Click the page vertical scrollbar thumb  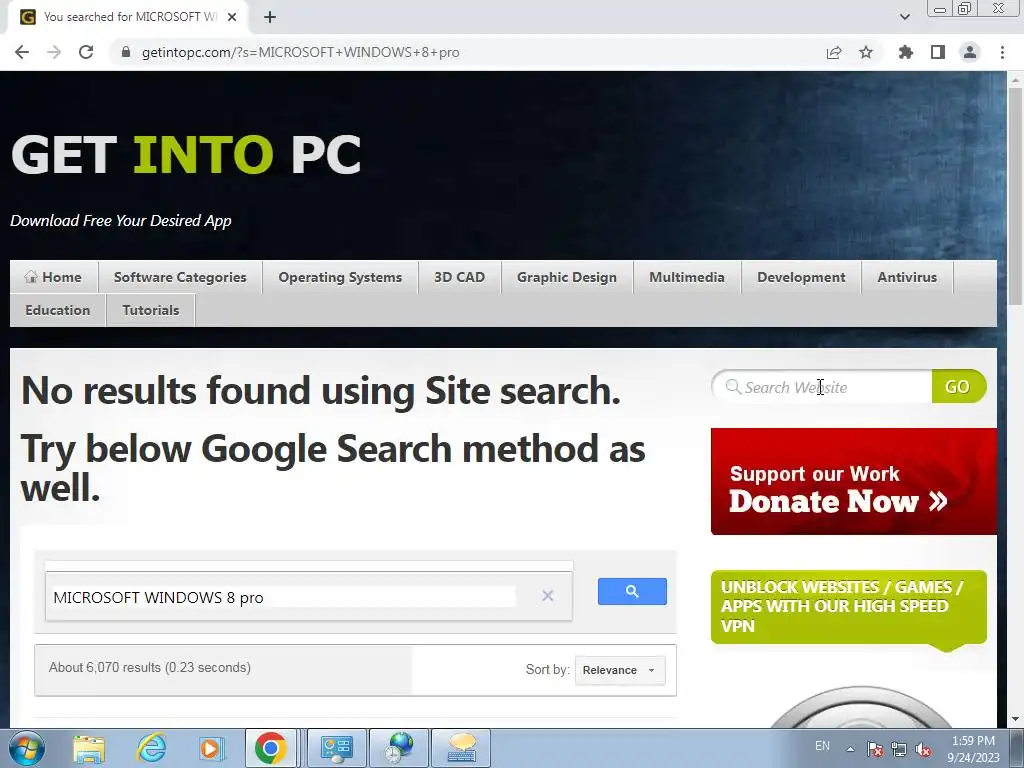(1015, 196)
